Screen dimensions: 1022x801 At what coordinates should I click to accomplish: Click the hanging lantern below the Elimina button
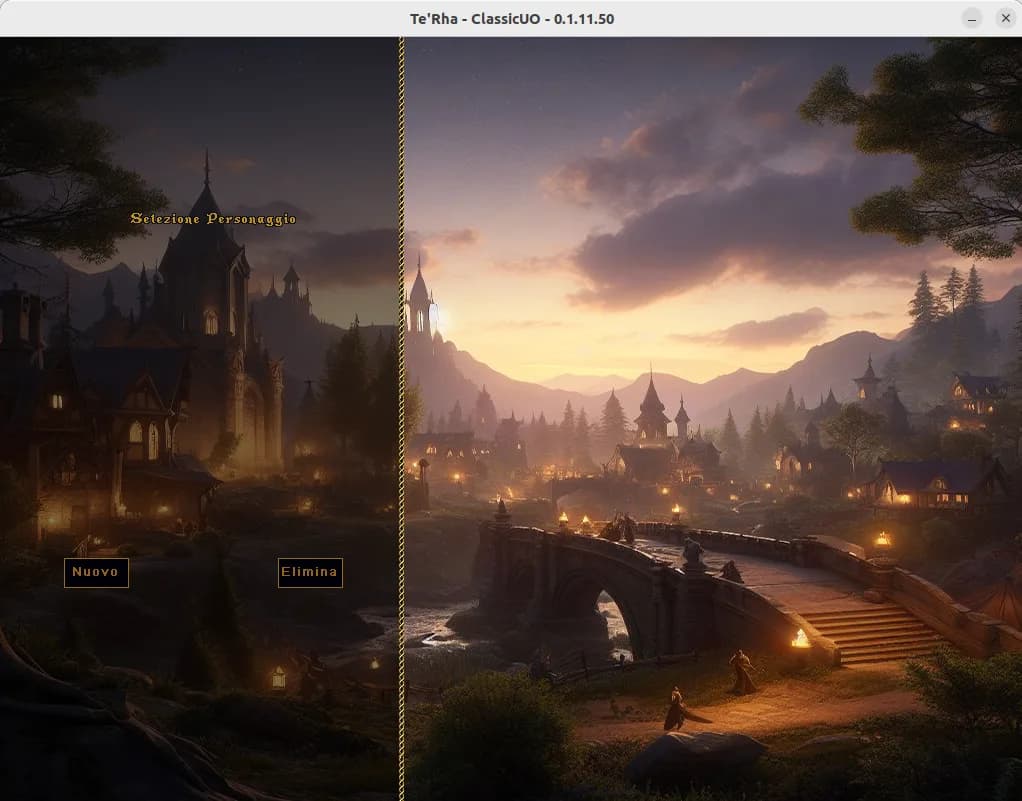coord(278,678)
